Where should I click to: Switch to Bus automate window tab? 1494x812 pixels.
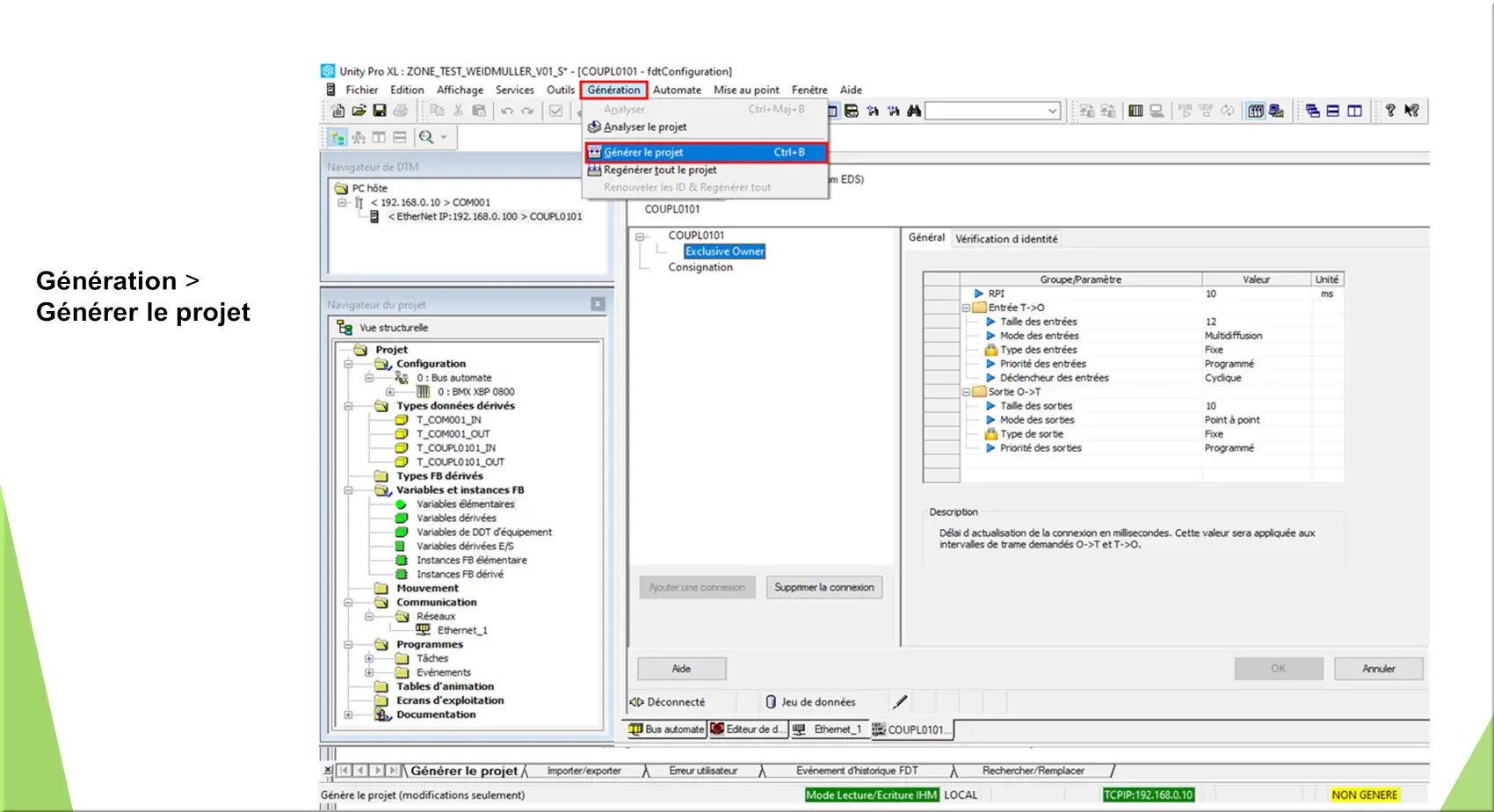(x=666, y=729)
